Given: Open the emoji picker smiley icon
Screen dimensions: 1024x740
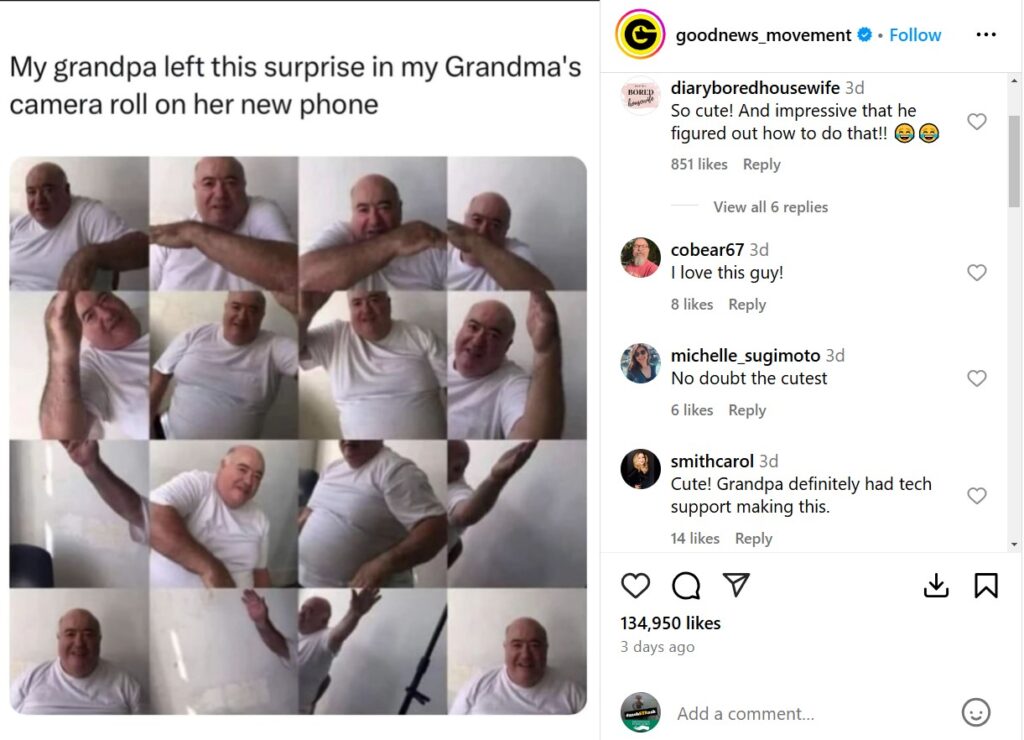Looking at the screenshot, I should tap(976, 712).
